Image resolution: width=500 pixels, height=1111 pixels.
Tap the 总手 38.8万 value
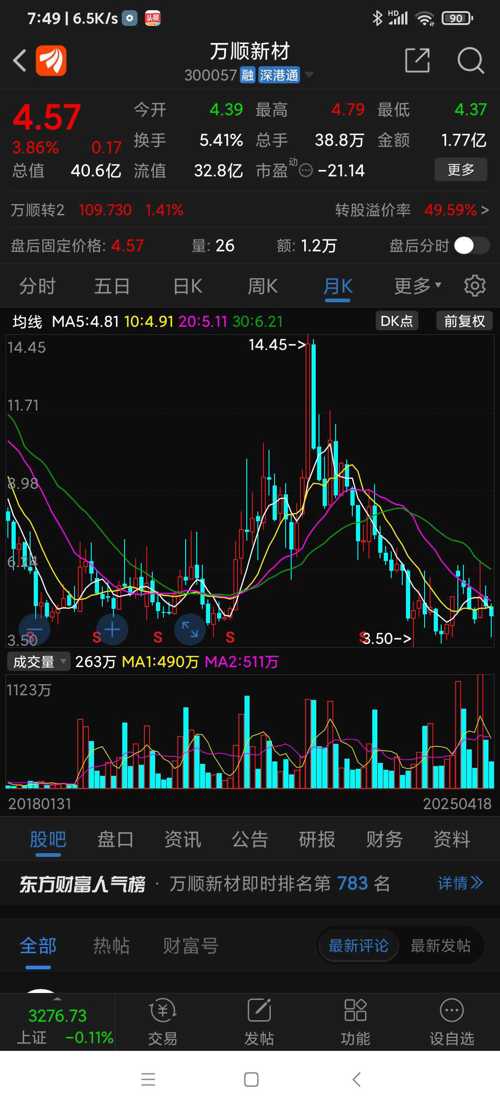pyautogui.click(x=339, y=140)
